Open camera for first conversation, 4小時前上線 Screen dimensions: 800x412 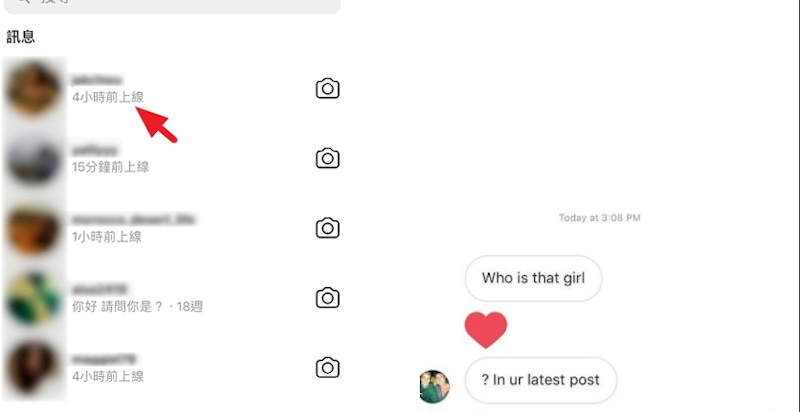(328, 88)
